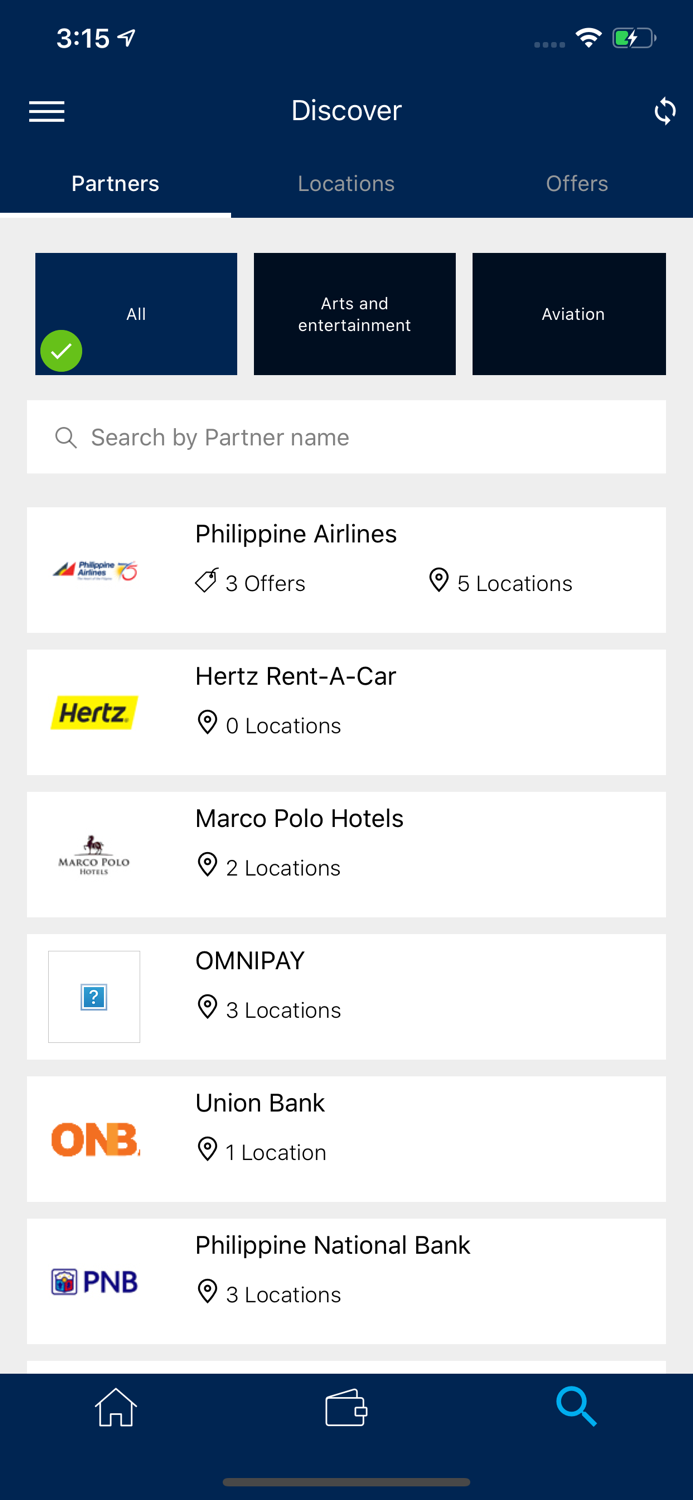Open the Marco Polo Hotels partner card
This screenshot has width=693, height=1500.
[346, 854]
